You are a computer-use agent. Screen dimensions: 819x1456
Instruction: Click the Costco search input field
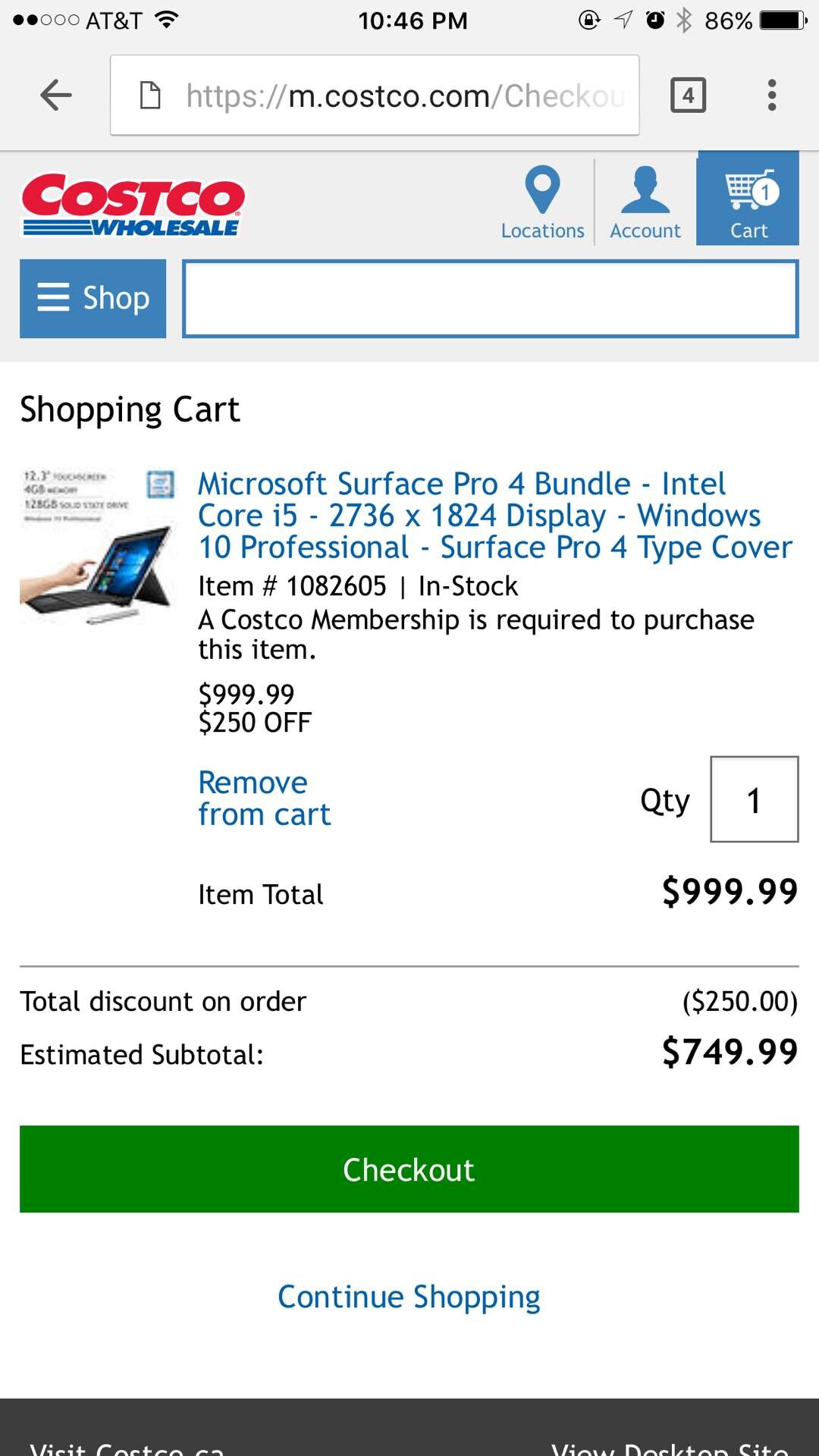pyautogui.click(x=490, y=299)
